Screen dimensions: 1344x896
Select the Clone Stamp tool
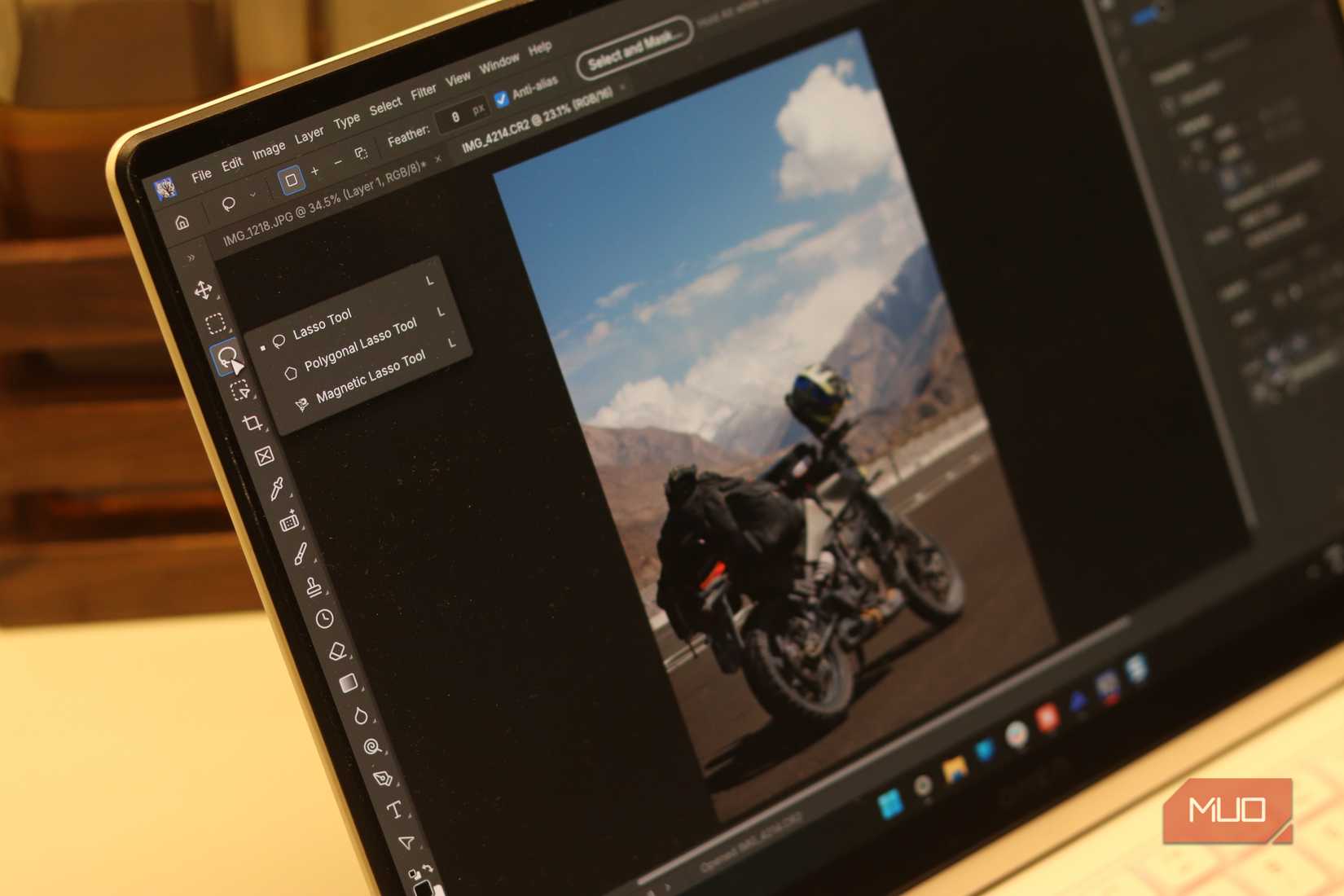[x=313, y=586]
